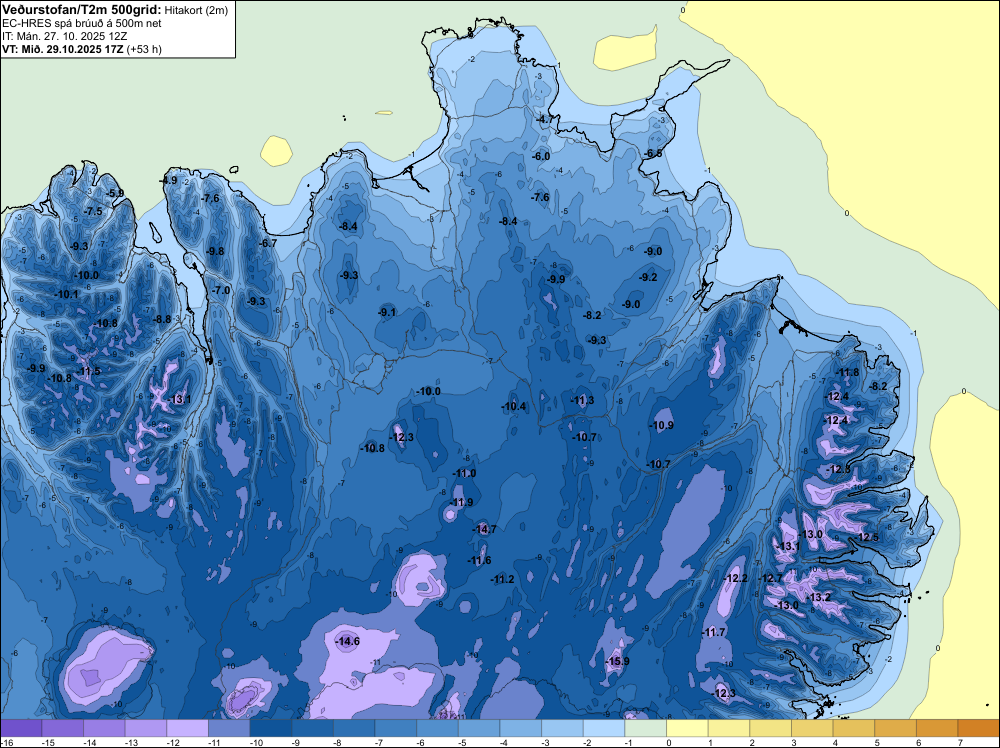
Task: Click the '-12.8' temperature value
Action: pyautogui.click(x=839, y=469)
